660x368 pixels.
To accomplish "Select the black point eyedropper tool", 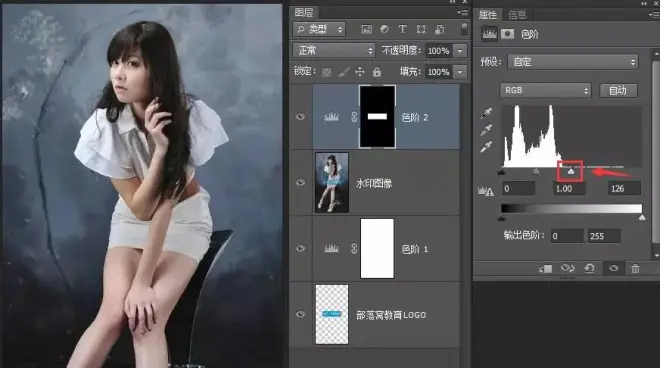I will coord(486,113).
